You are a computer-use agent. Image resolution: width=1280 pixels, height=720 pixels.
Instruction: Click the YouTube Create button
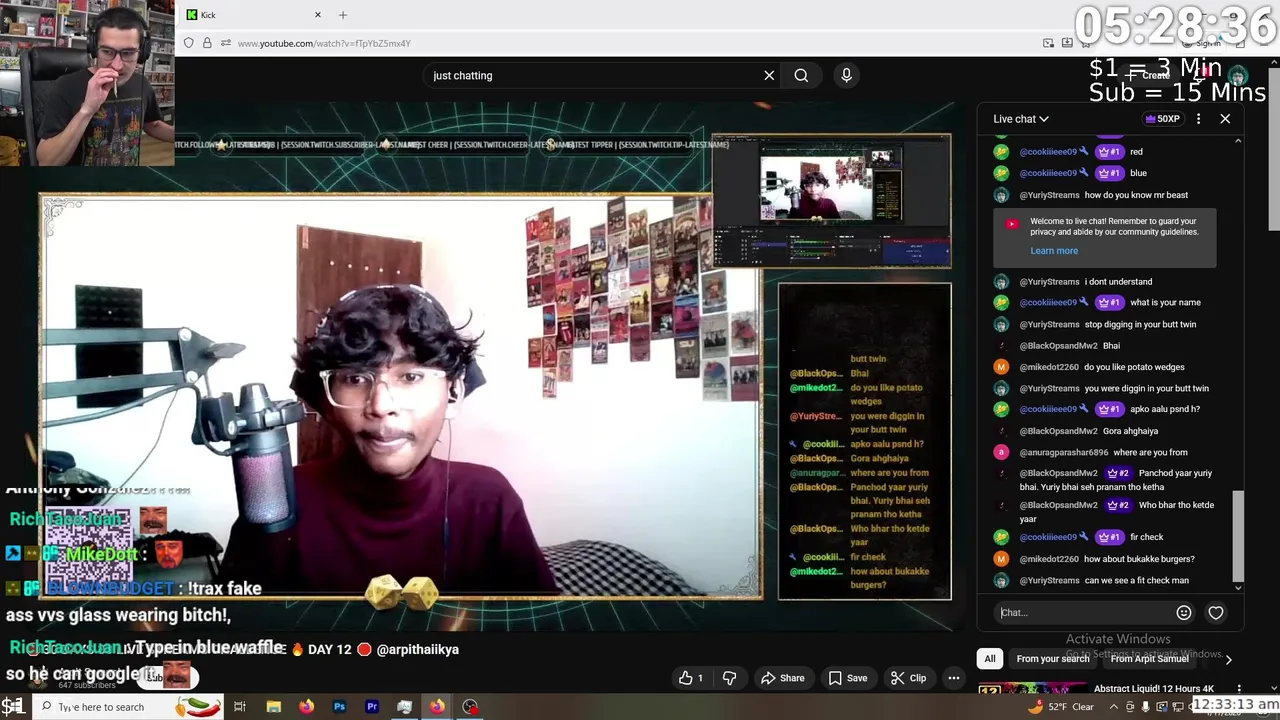coord(1148,75)
